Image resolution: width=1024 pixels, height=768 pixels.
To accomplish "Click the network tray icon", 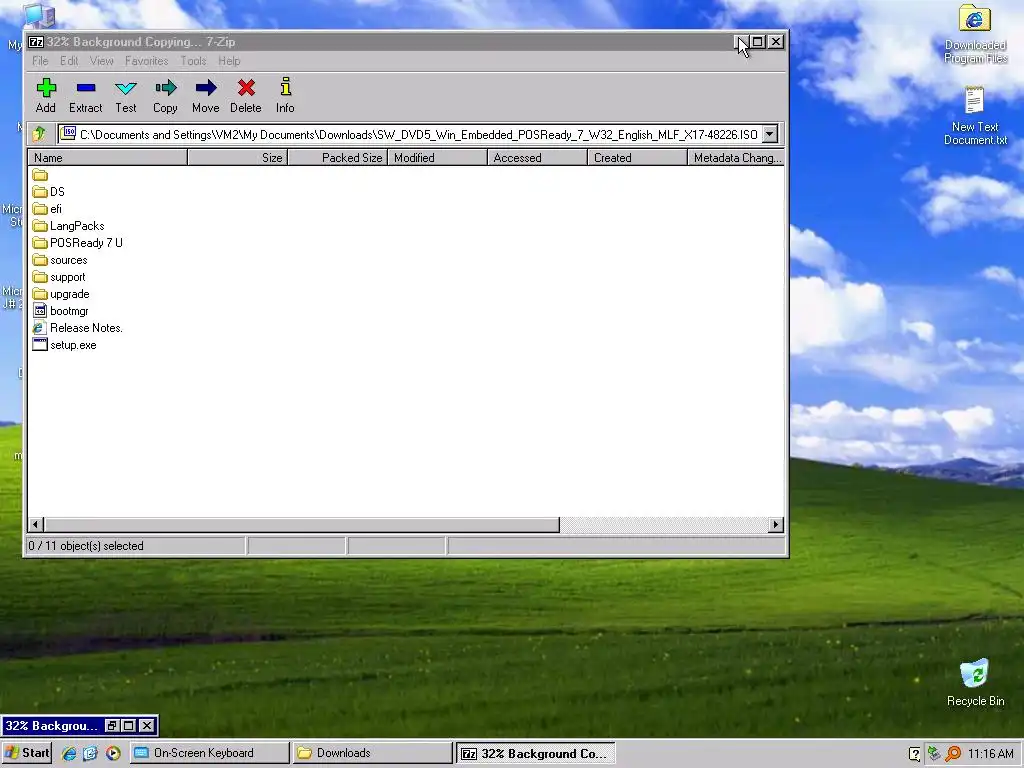I will tap(935, 753).
